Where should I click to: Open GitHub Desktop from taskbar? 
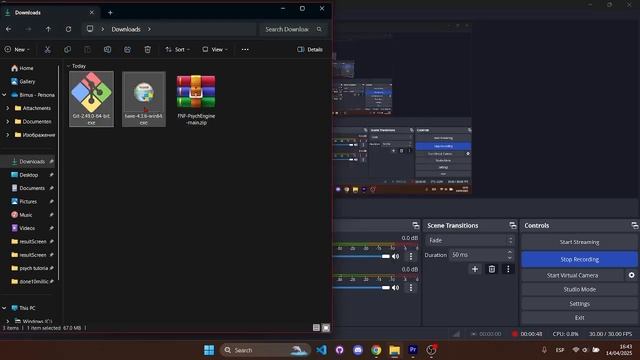click(340, 350)
